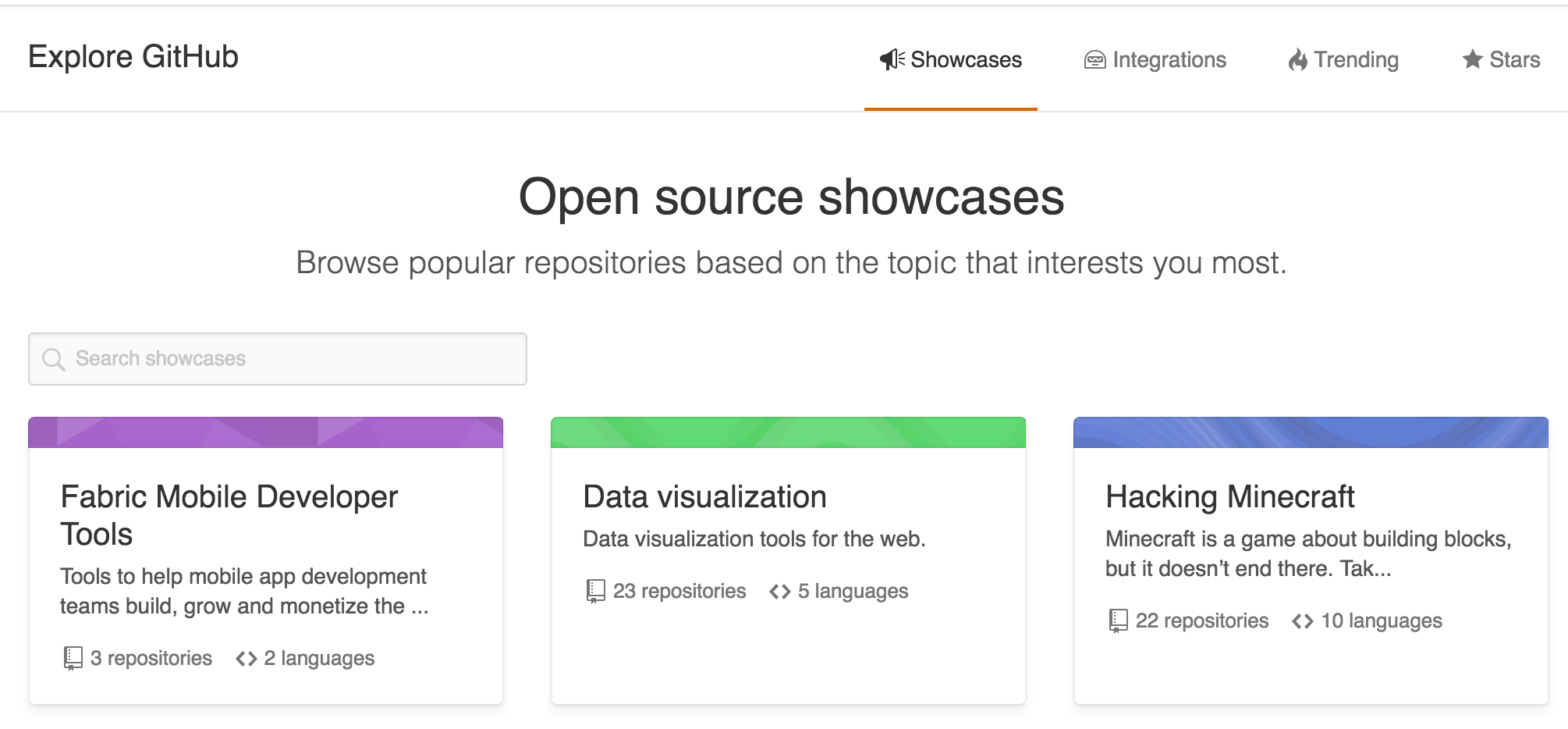
Task: Click 'Tools to help mobile app development' description
Action: [245, 591]
